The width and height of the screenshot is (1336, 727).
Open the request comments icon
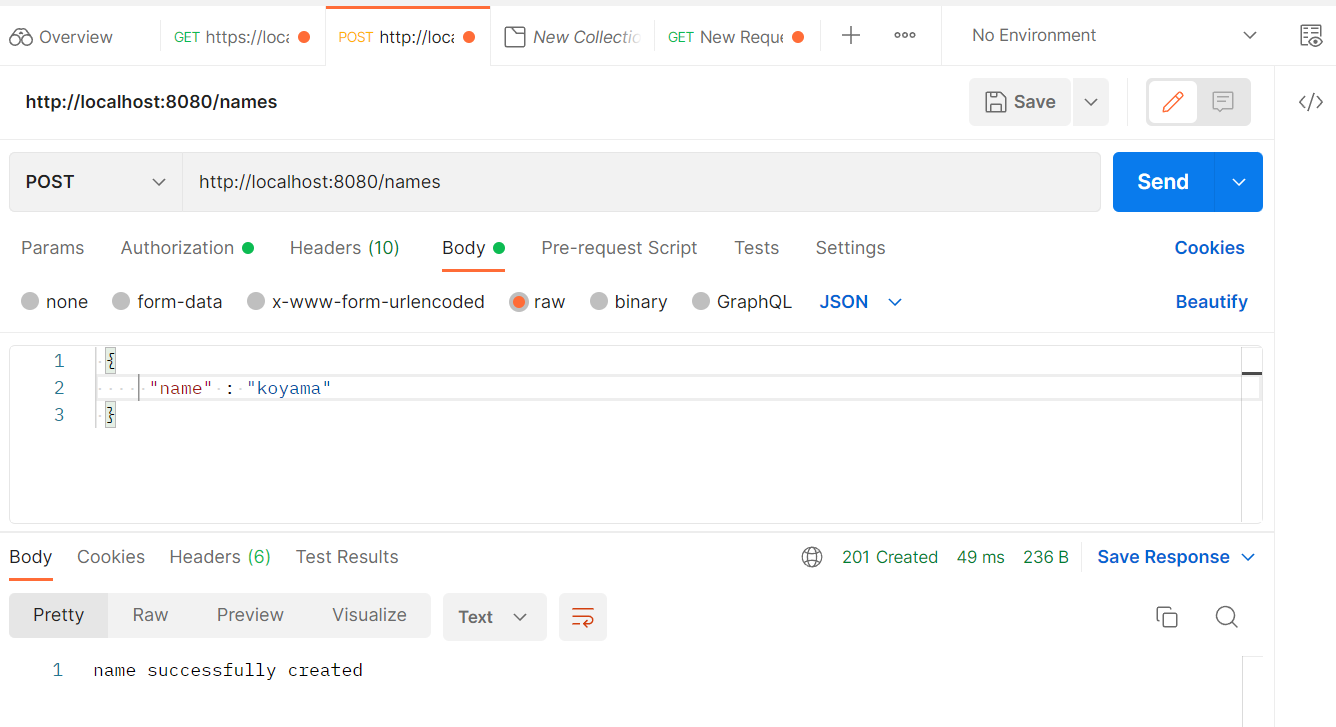pos(1225,101)
